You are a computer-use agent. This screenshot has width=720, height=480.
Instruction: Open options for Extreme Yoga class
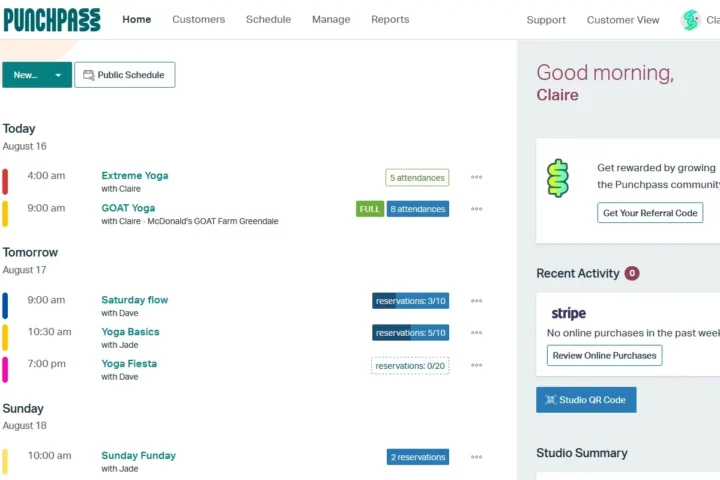(477, 177)
